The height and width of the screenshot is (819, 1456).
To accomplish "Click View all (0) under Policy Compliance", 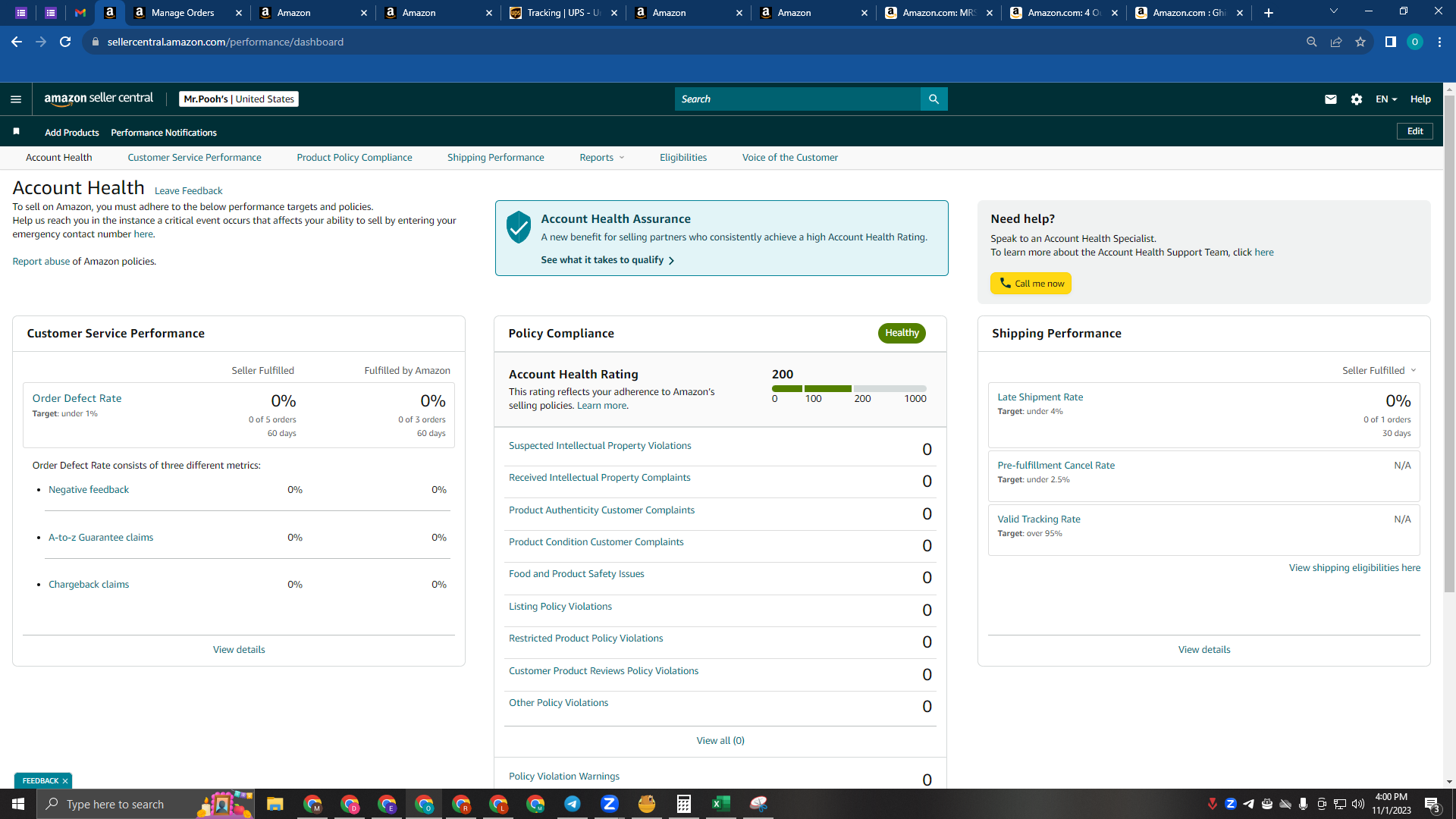I will tap(720, 741).
